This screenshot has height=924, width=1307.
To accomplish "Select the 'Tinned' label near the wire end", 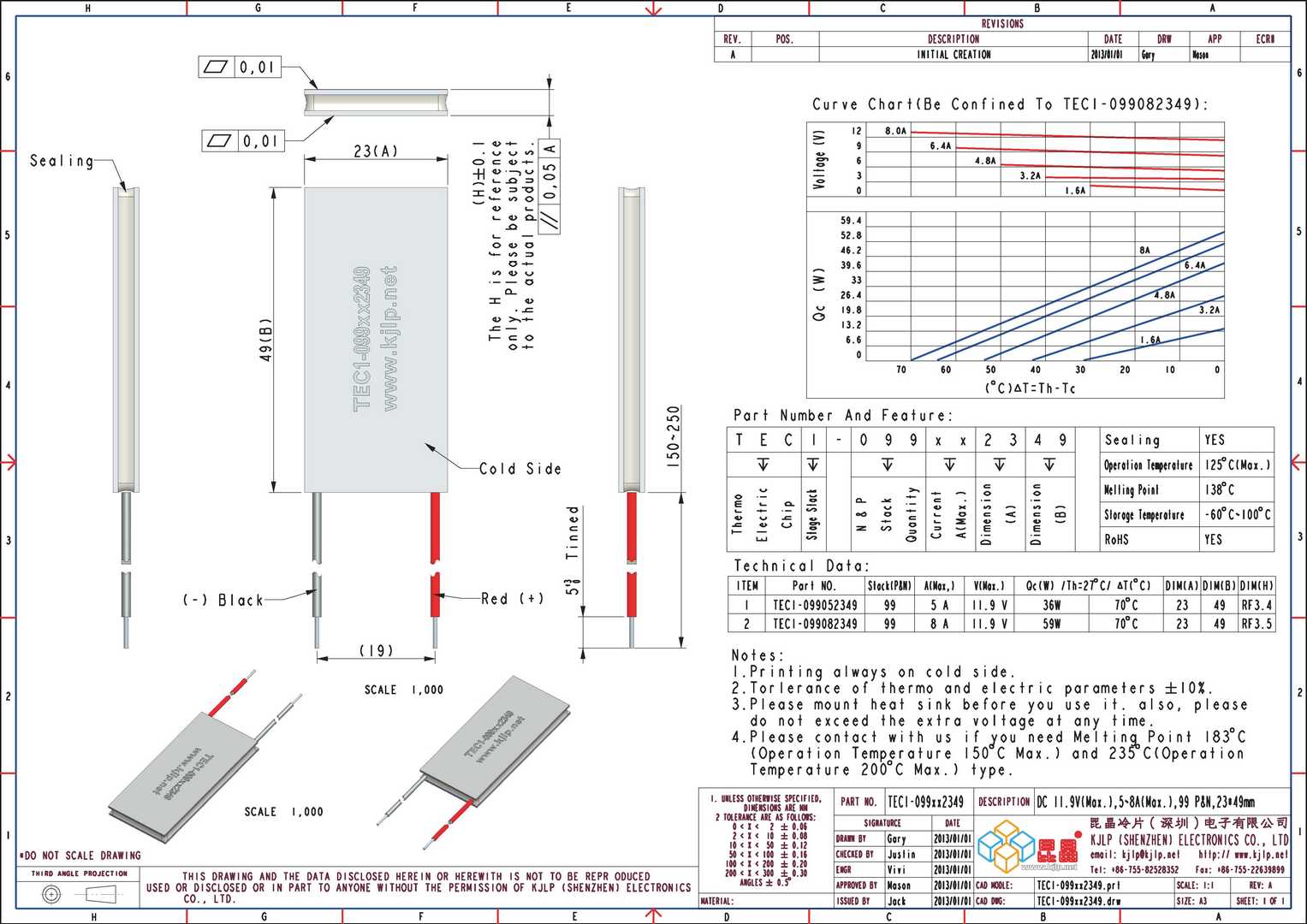I will (x=573, y=533).
